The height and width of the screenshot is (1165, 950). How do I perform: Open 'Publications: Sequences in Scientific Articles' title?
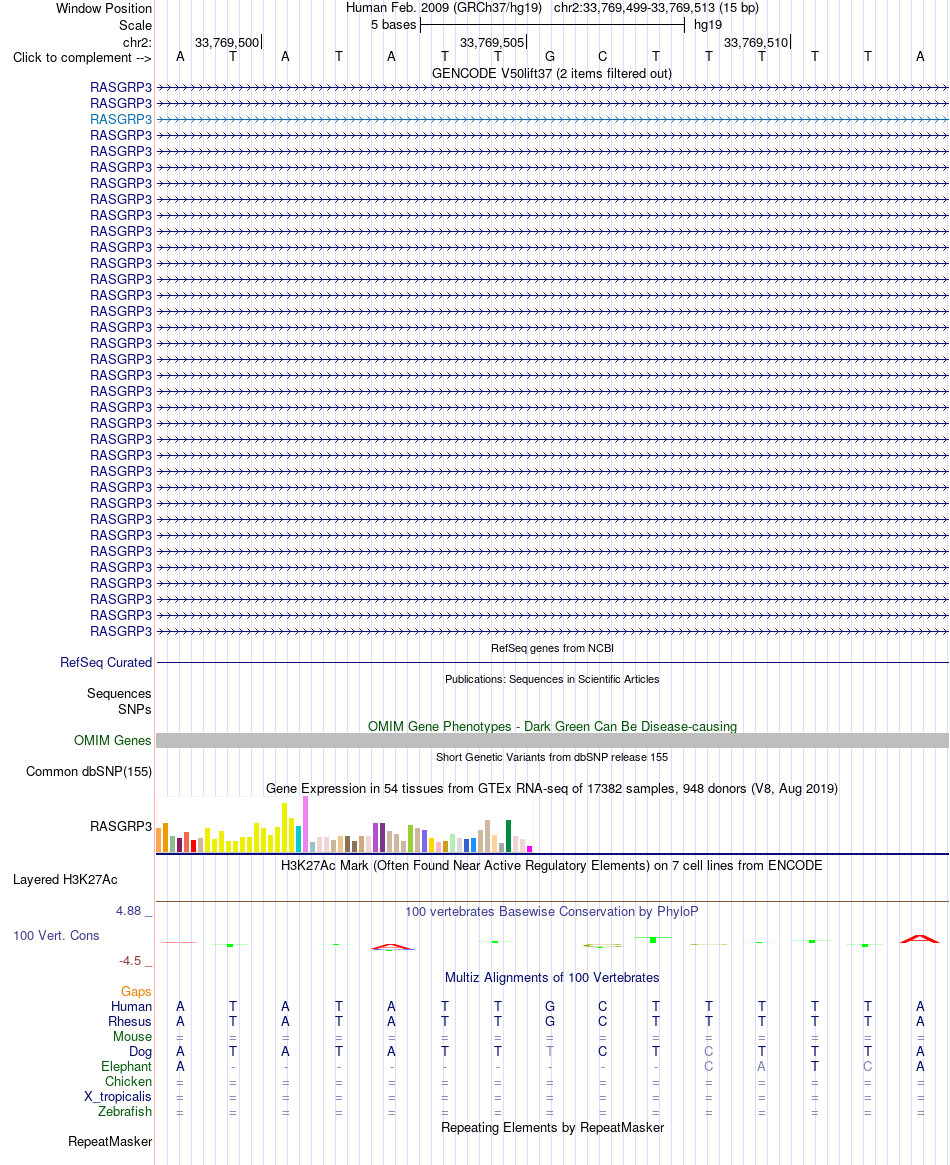[x=552, y=680]
